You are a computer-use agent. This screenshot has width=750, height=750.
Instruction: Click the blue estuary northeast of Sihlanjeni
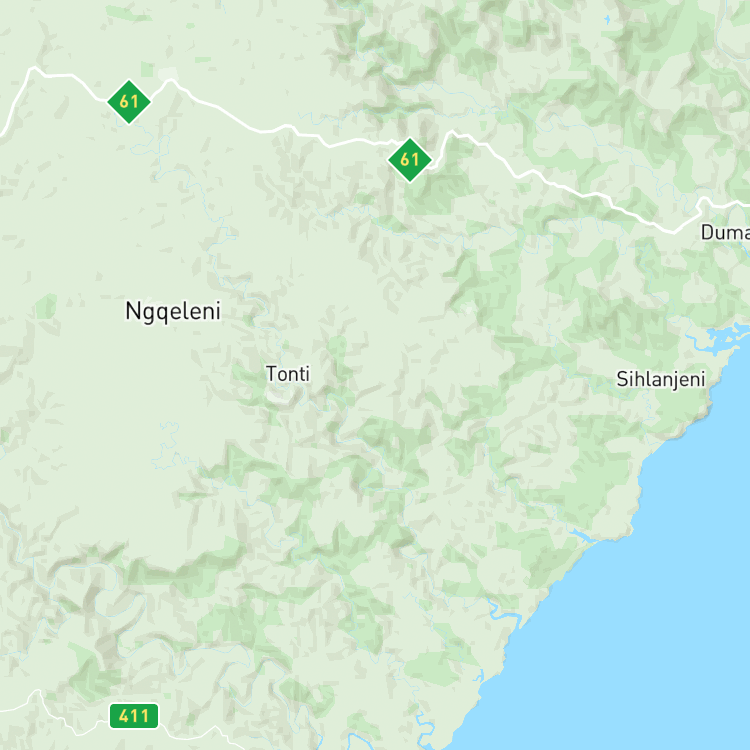[x=722, y=336]
